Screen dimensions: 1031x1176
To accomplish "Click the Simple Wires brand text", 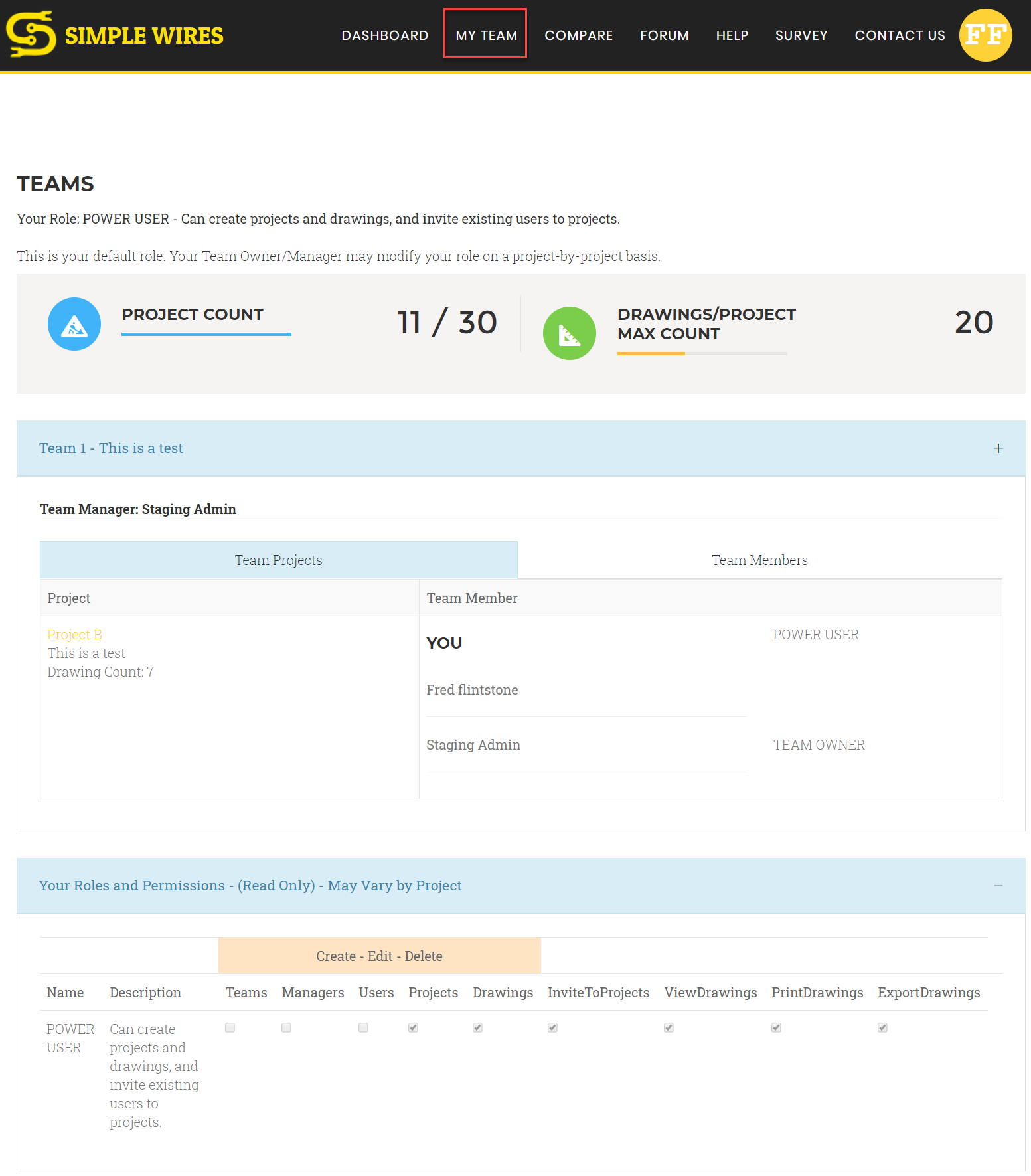I will pos(144,36).
